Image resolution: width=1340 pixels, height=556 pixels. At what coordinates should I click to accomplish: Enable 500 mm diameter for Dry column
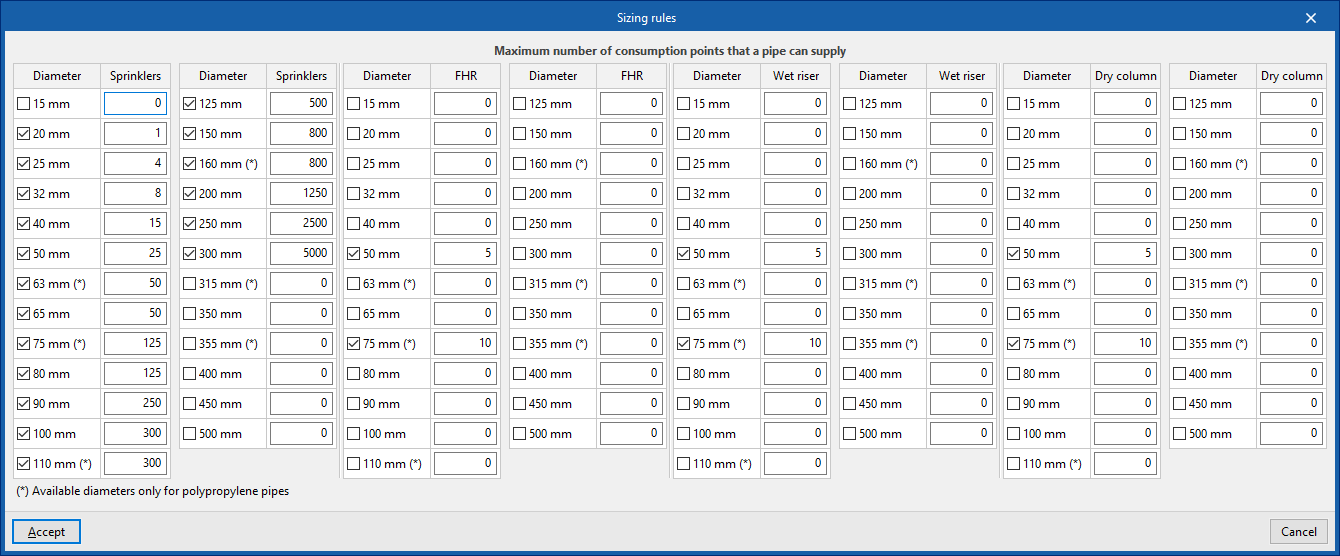[x=1180, y=434]
